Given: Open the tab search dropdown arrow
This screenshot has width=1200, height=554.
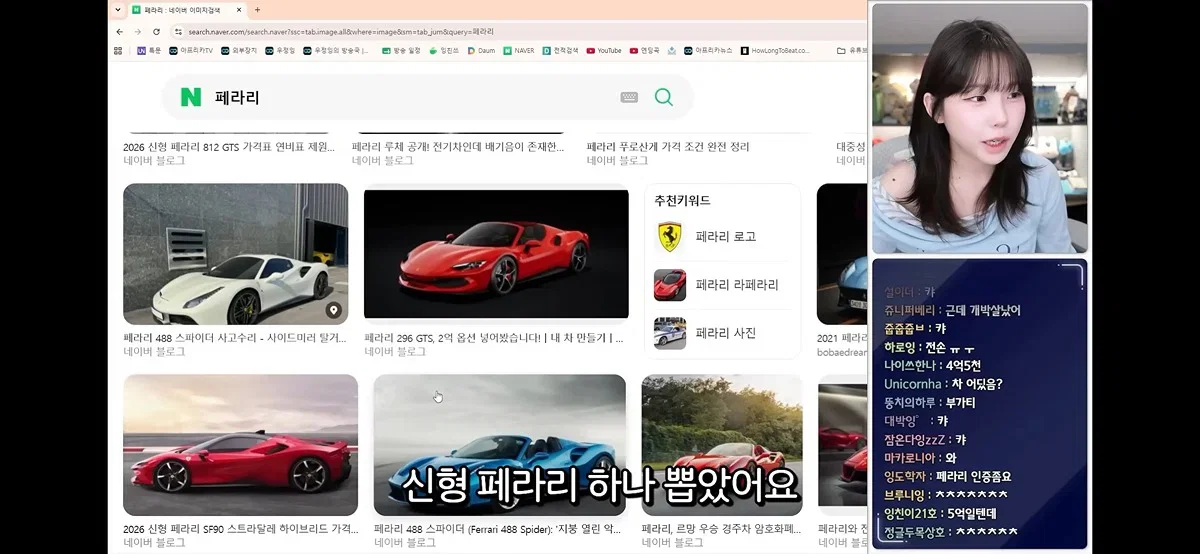Looking at the screenshot, I should pos(118,10).
